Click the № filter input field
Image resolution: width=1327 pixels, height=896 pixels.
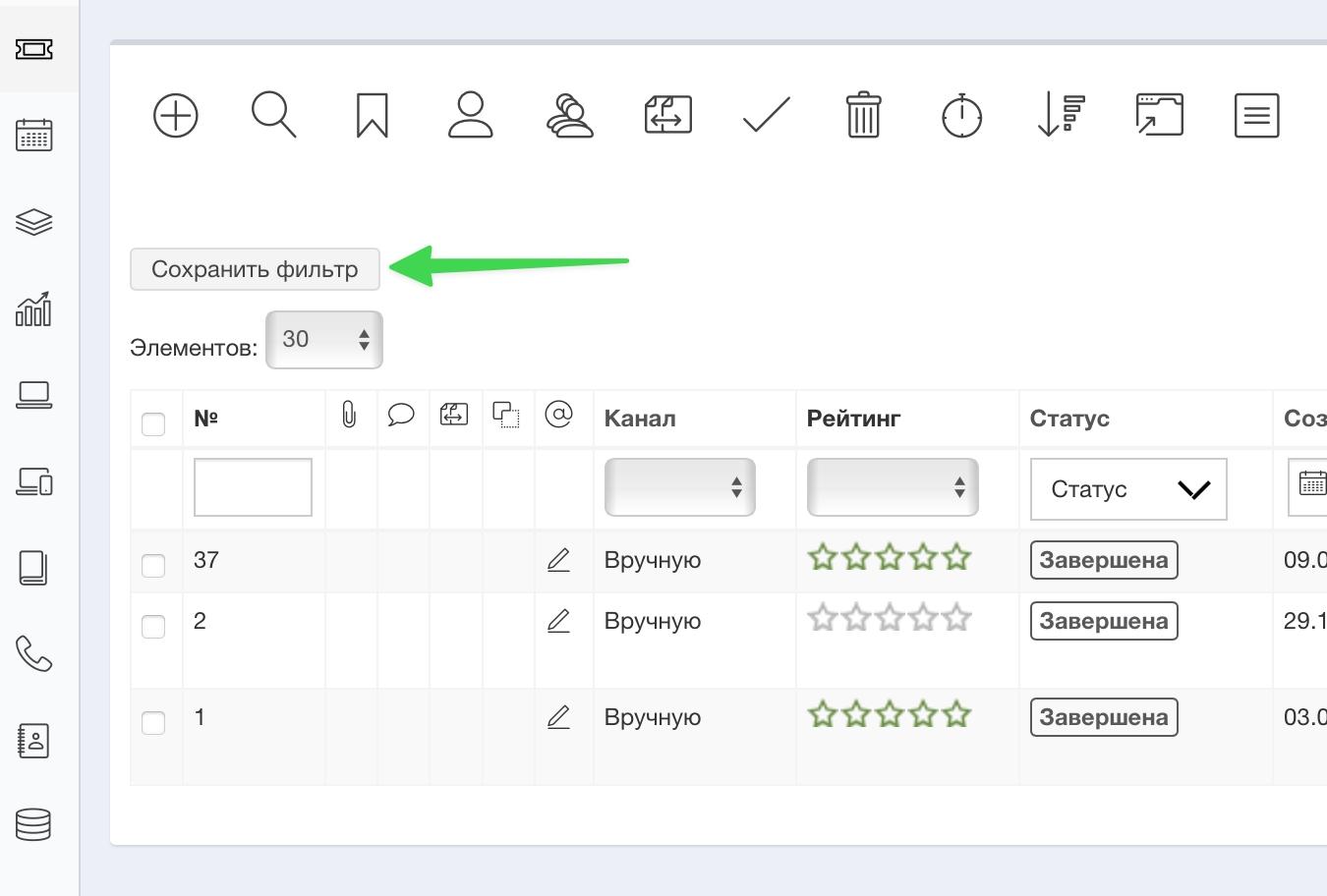pos(253,487)
